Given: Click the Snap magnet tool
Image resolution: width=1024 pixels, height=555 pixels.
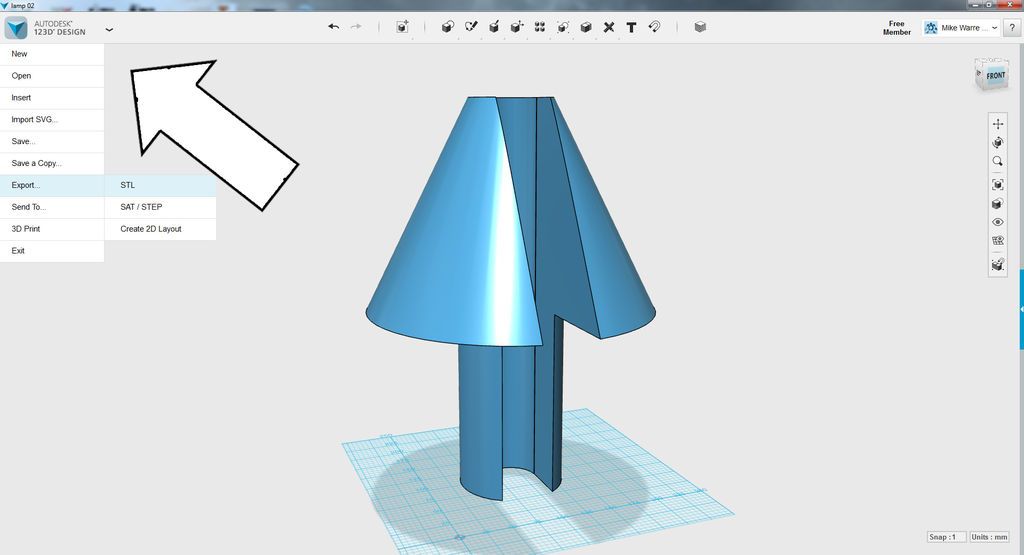Looking at the screenshot, I should (654, 27).
